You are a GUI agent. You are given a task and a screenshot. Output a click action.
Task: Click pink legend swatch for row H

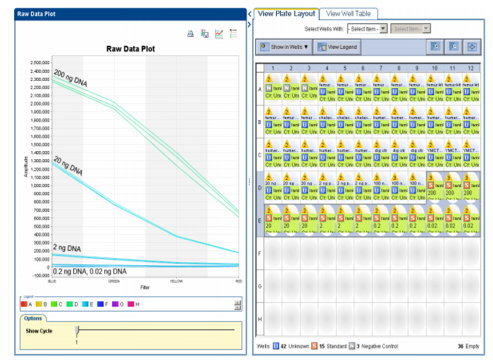[131, 304]
